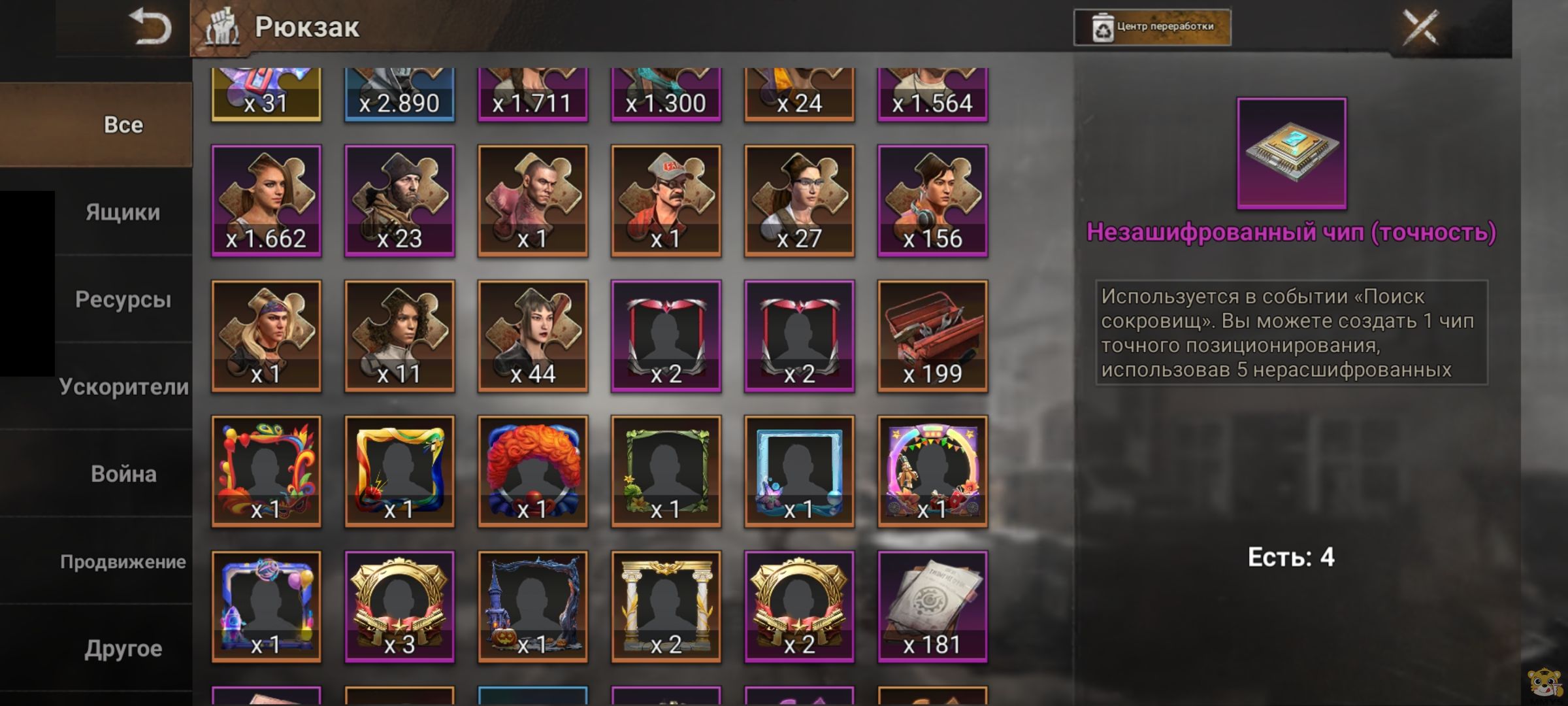Choose the blonde woman puzzle fragment x1.662
1568x706 pixels.
267,201
